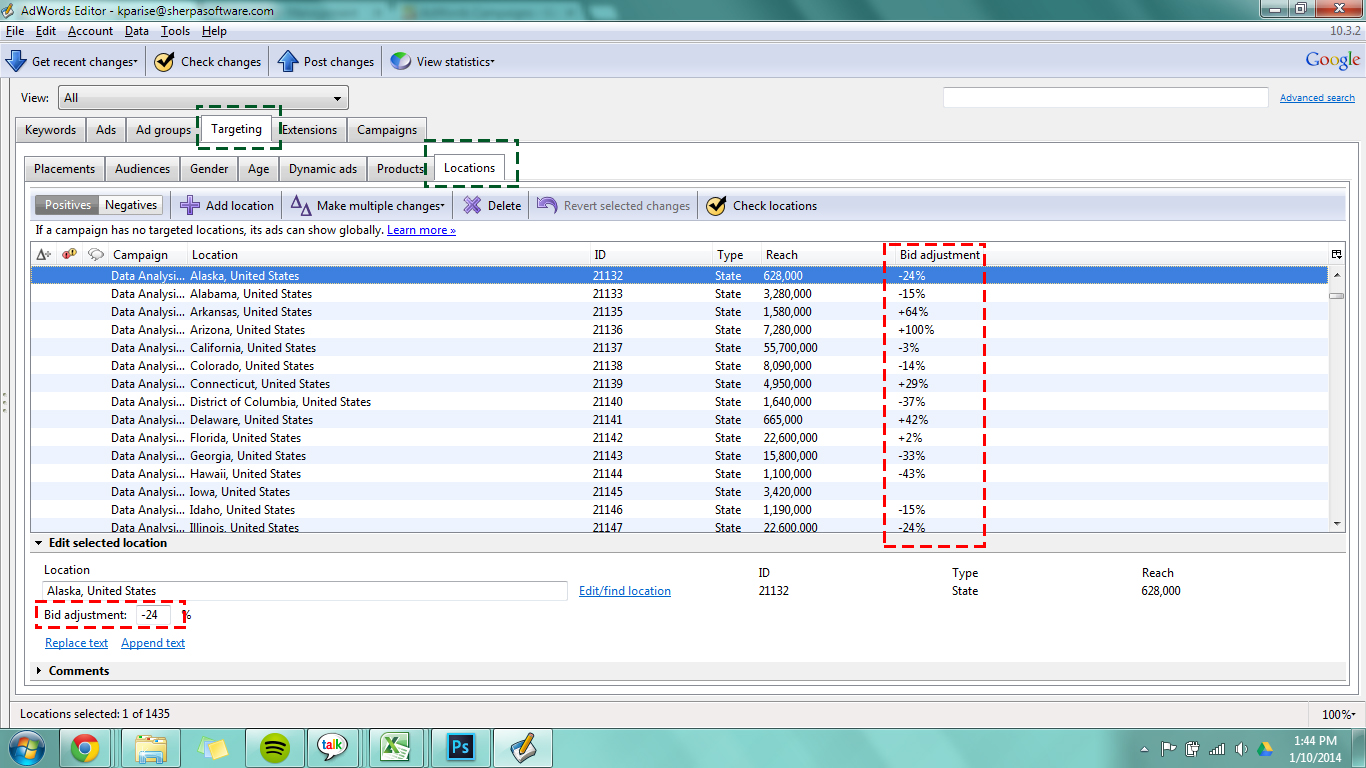This screenshot has width=1366, height=768.
Task: Click the AdWords Editor taskbar icon
Action: [523, 747]
